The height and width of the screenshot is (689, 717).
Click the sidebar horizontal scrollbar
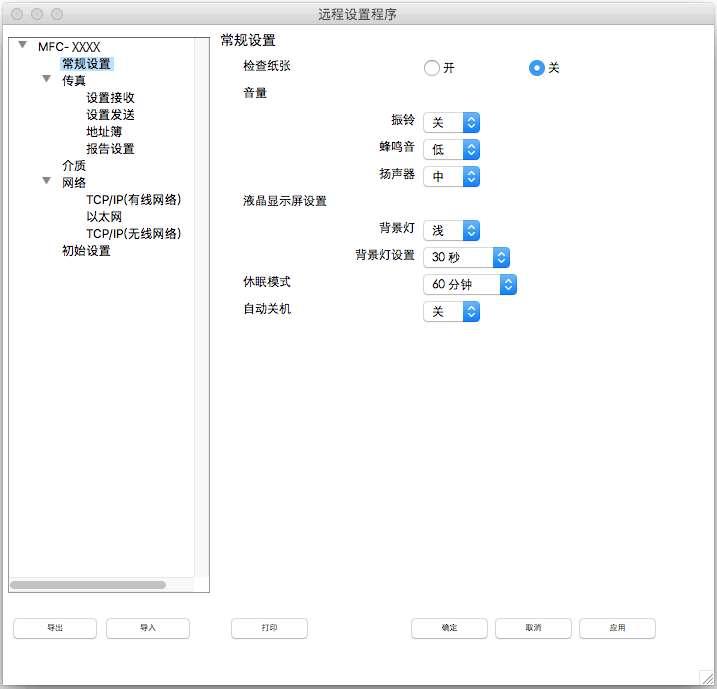[88, 584]
